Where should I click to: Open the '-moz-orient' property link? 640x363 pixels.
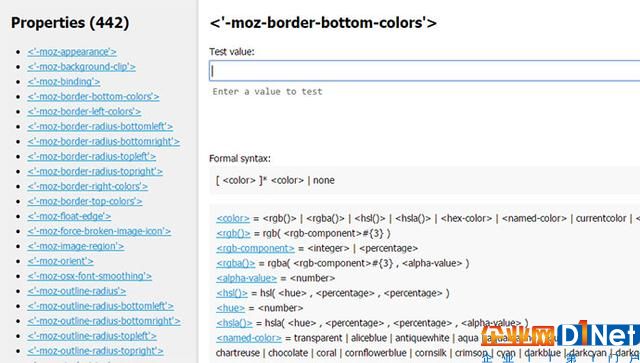(60, 261)
